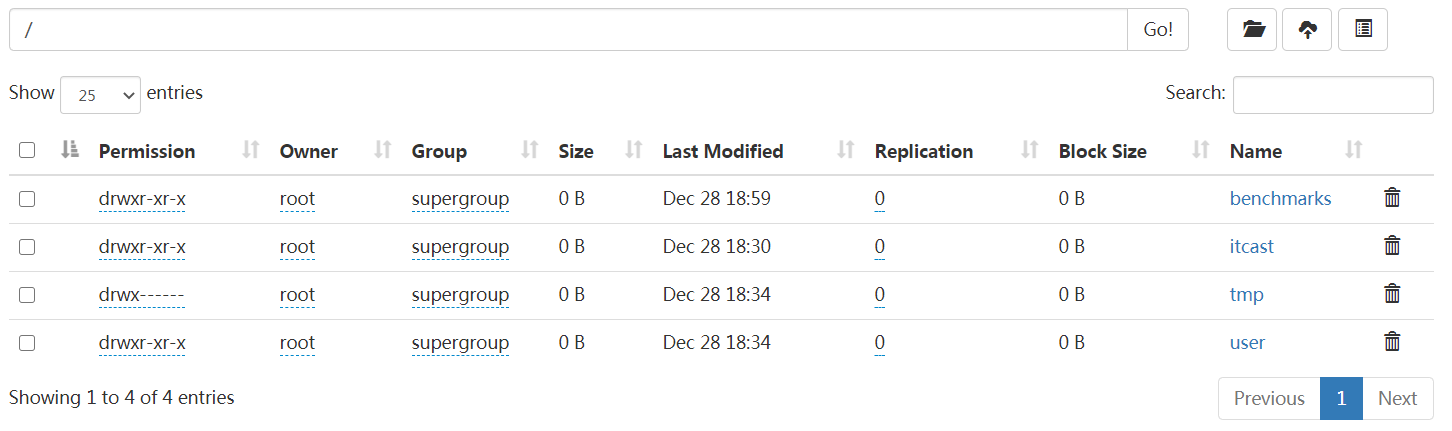This screenshot has height=431, width=1452.
Task: Click the upload files cloud icon
Action: point(1307,30)
